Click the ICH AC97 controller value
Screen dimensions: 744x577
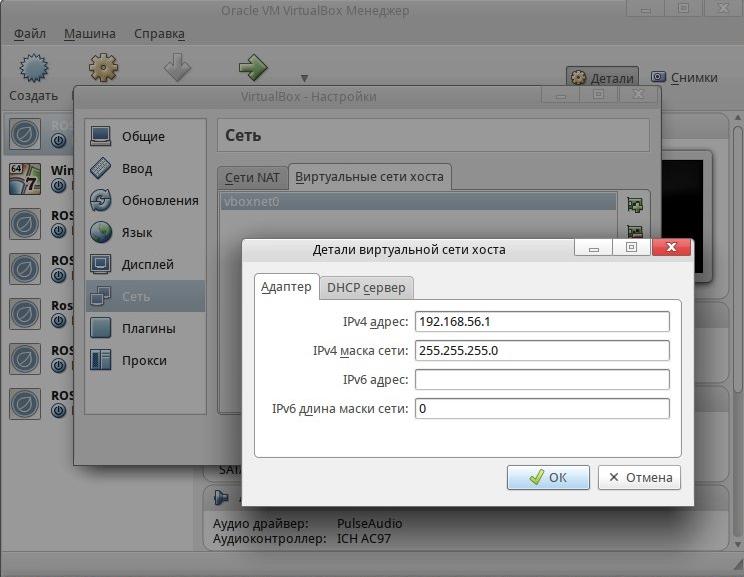pos(364,539)
